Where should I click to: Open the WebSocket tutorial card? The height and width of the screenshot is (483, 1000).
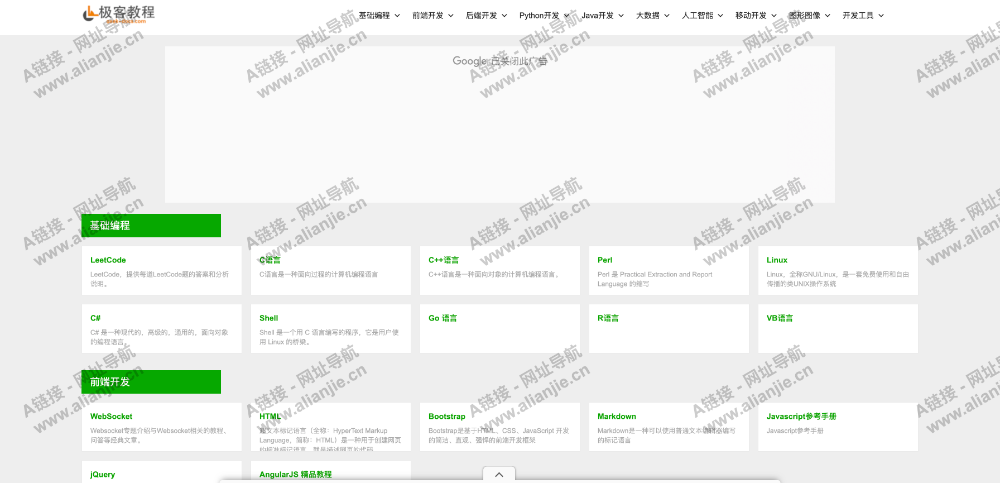pos(111,416)
